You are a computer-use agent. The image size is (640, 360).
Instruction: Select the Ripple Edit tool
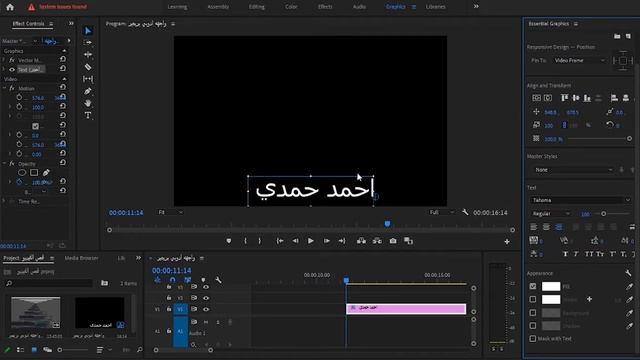click(x=88, y=54)
